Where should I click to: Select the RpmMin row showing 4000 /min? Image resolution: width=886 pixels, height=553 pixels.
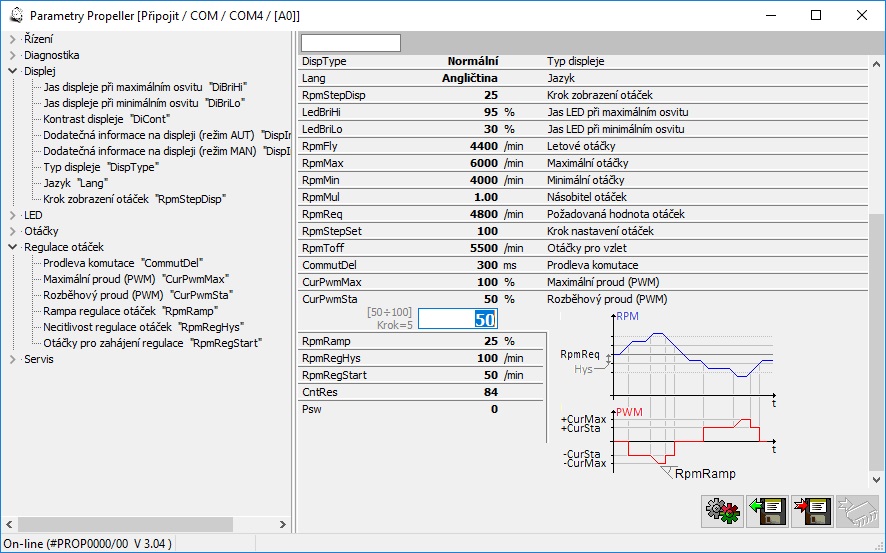tap(583, 180)
